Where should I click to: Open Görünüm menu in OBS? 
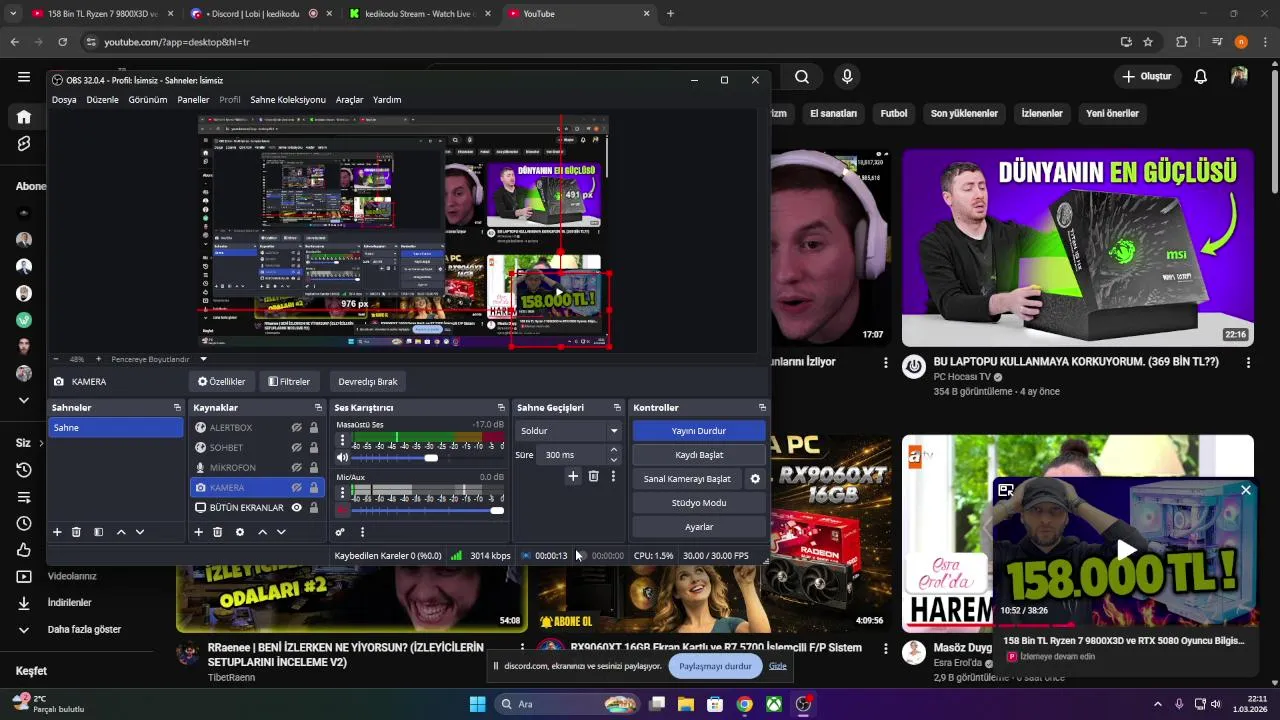point(148,100)
